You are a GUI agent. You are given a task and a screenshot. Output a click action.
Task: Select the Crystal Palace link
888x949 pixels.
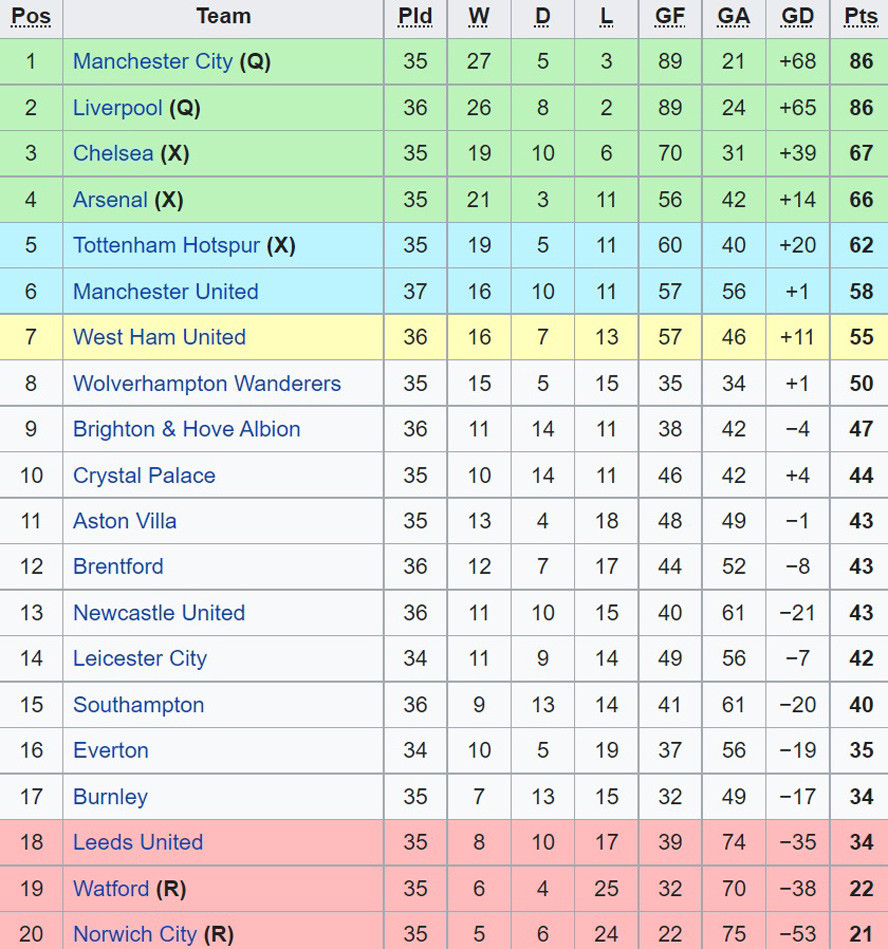click(x=144, y=476)
